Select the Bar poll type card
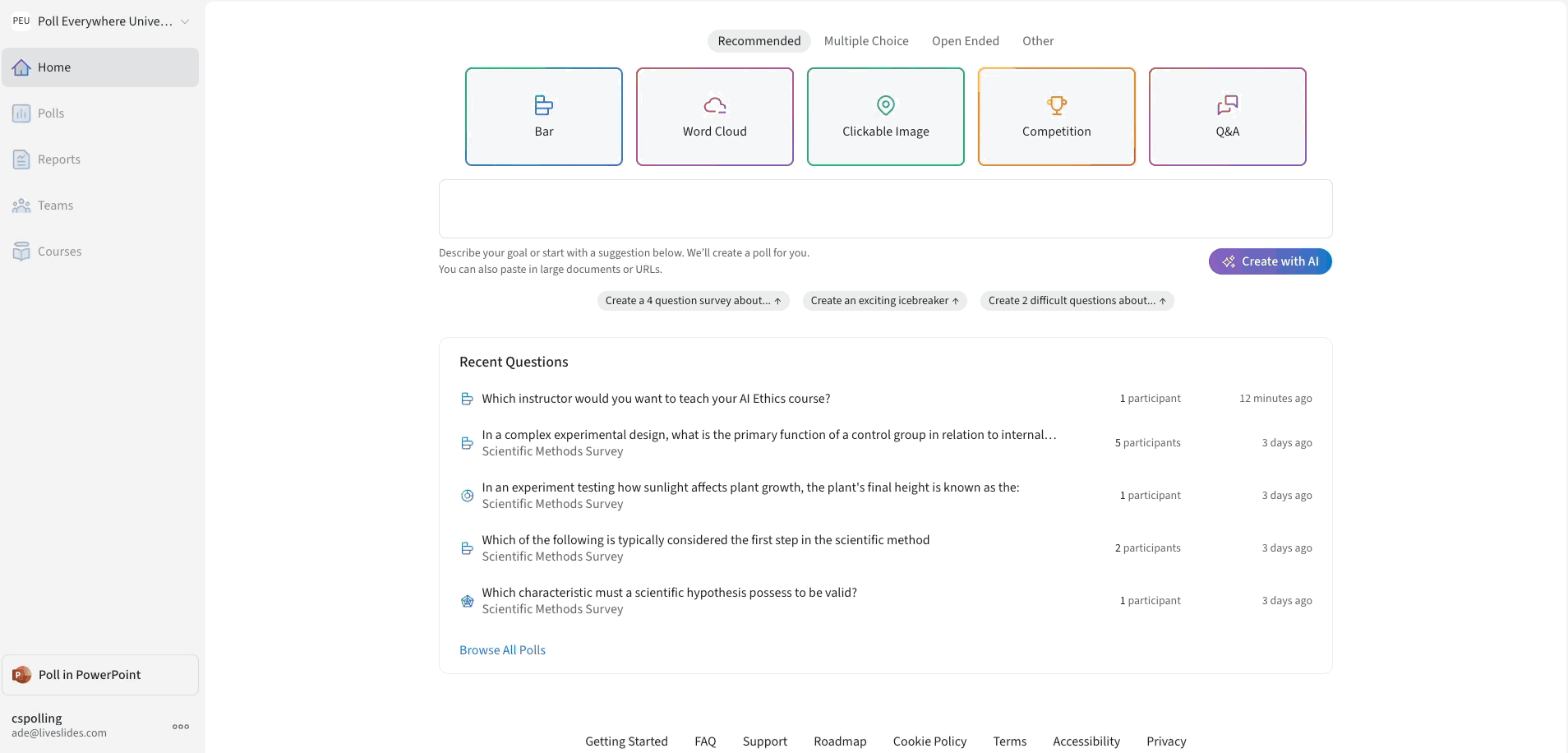The height and width of the screenshot is (753, 1568). point(544,117)
